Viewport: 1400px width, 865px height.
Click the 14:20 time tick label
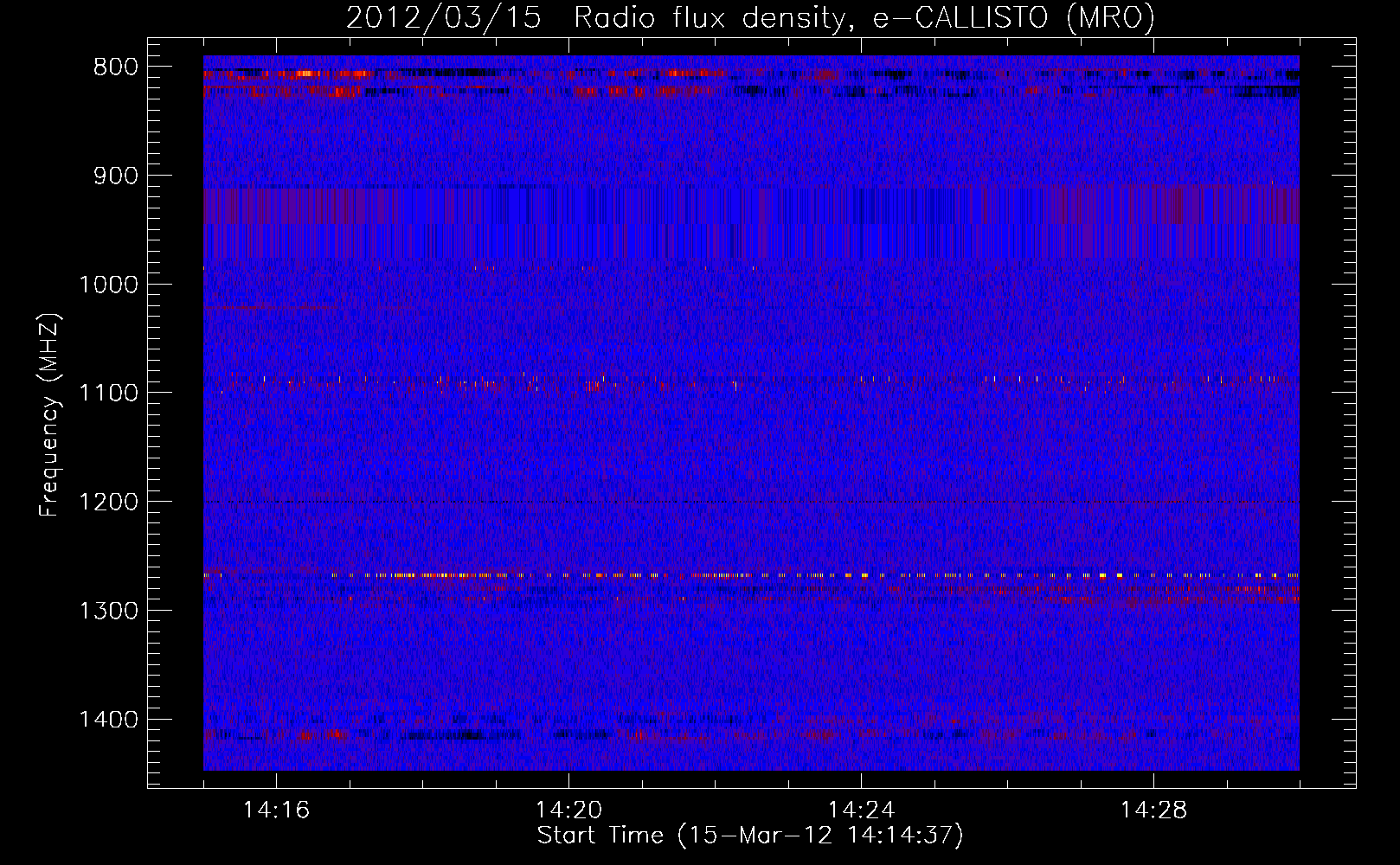(x=568, y=811)
